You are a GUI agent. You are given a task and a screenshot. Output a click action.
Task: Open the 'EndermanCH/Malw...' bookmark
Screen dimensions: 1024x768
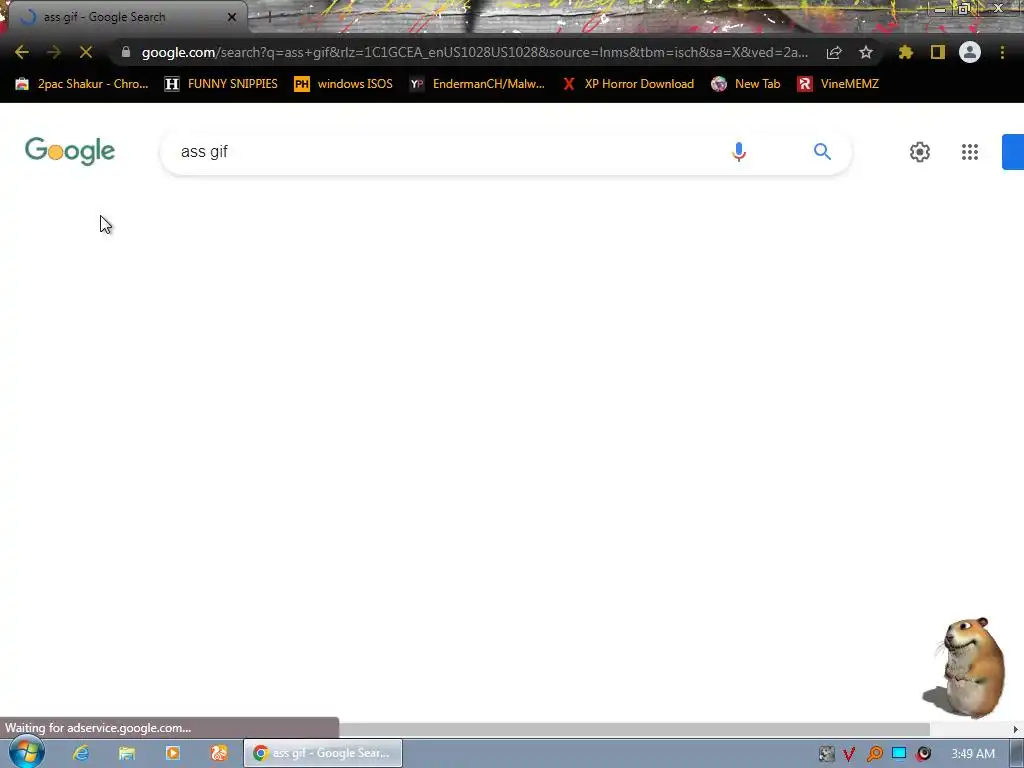pos(477,84)
